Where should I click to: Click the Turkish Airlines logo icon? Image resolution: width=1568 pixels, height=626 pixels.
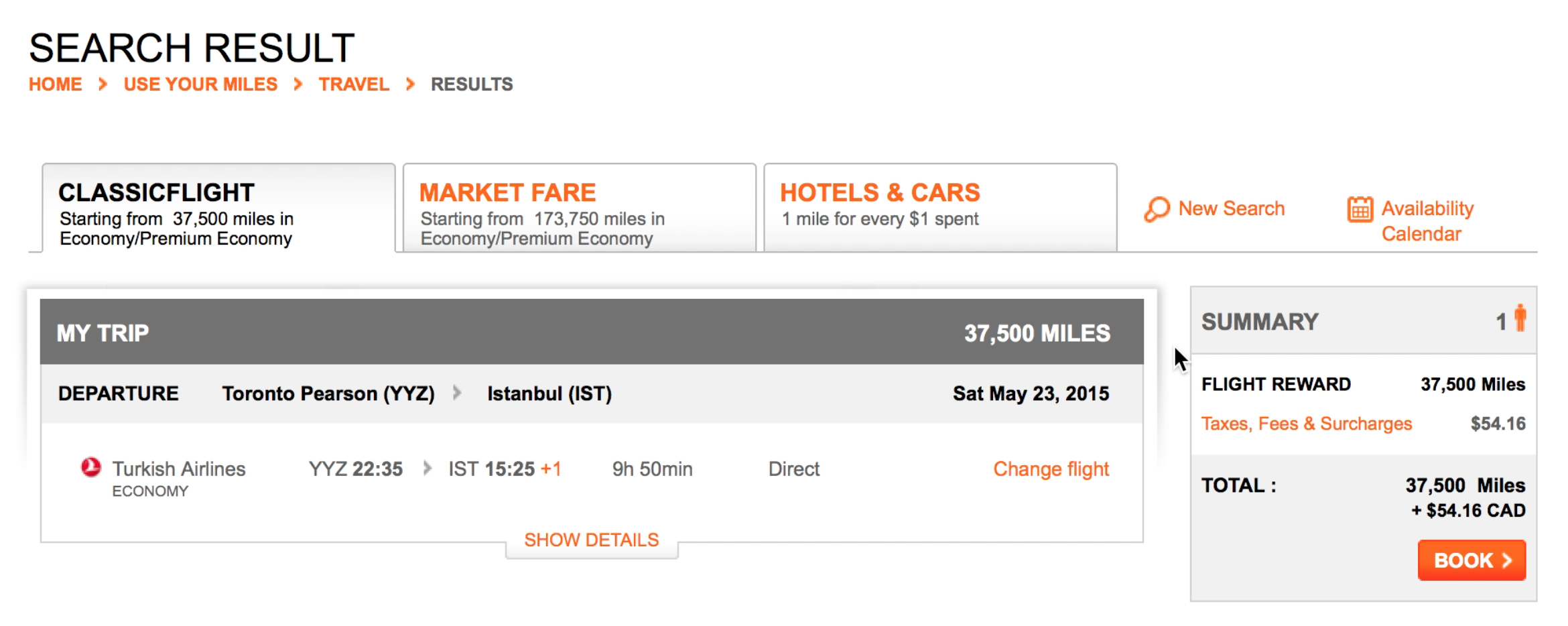tap(91, 467)
